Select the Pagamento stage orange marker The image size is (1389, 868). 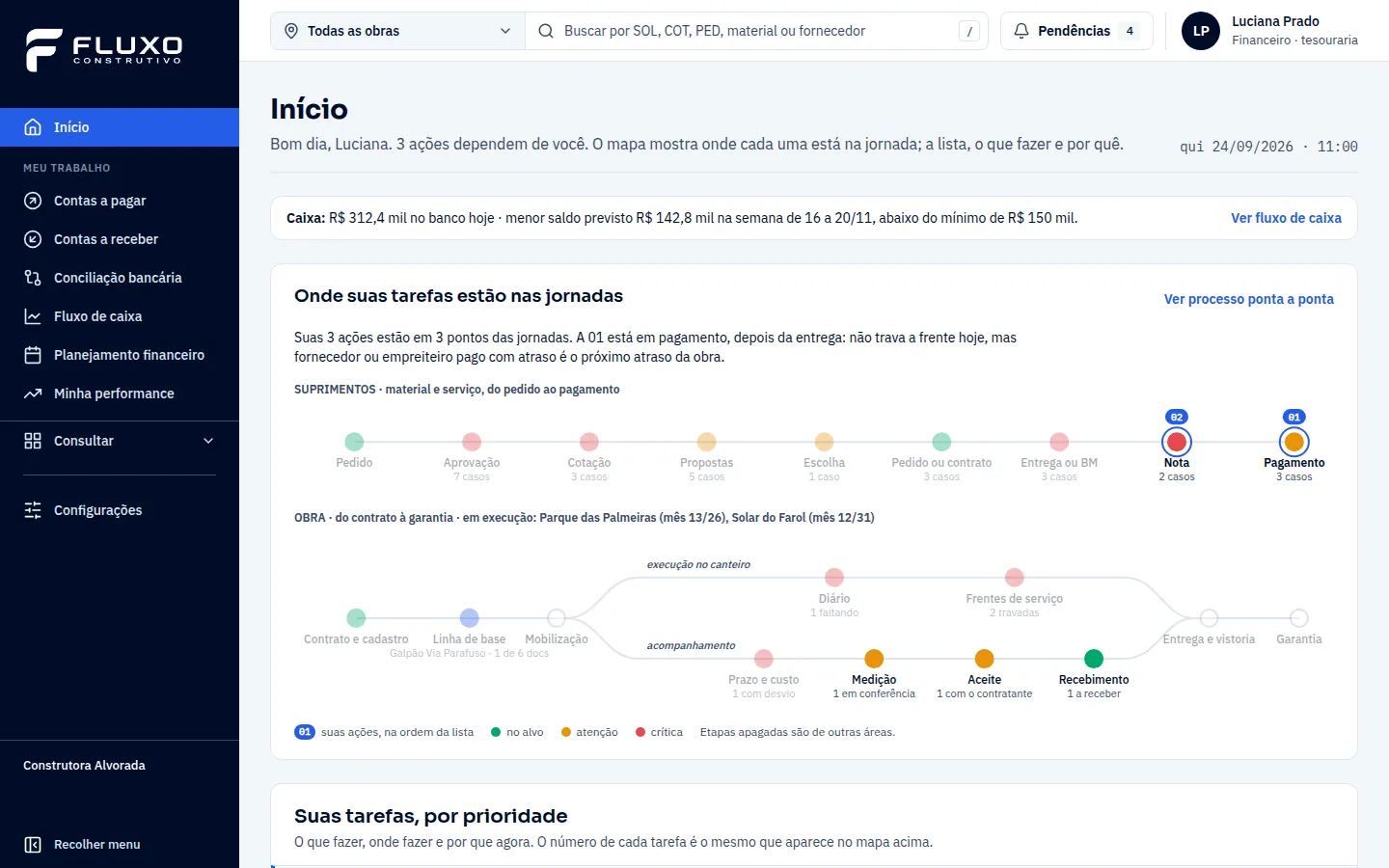pyautogui.click(x=1294, y=442)
